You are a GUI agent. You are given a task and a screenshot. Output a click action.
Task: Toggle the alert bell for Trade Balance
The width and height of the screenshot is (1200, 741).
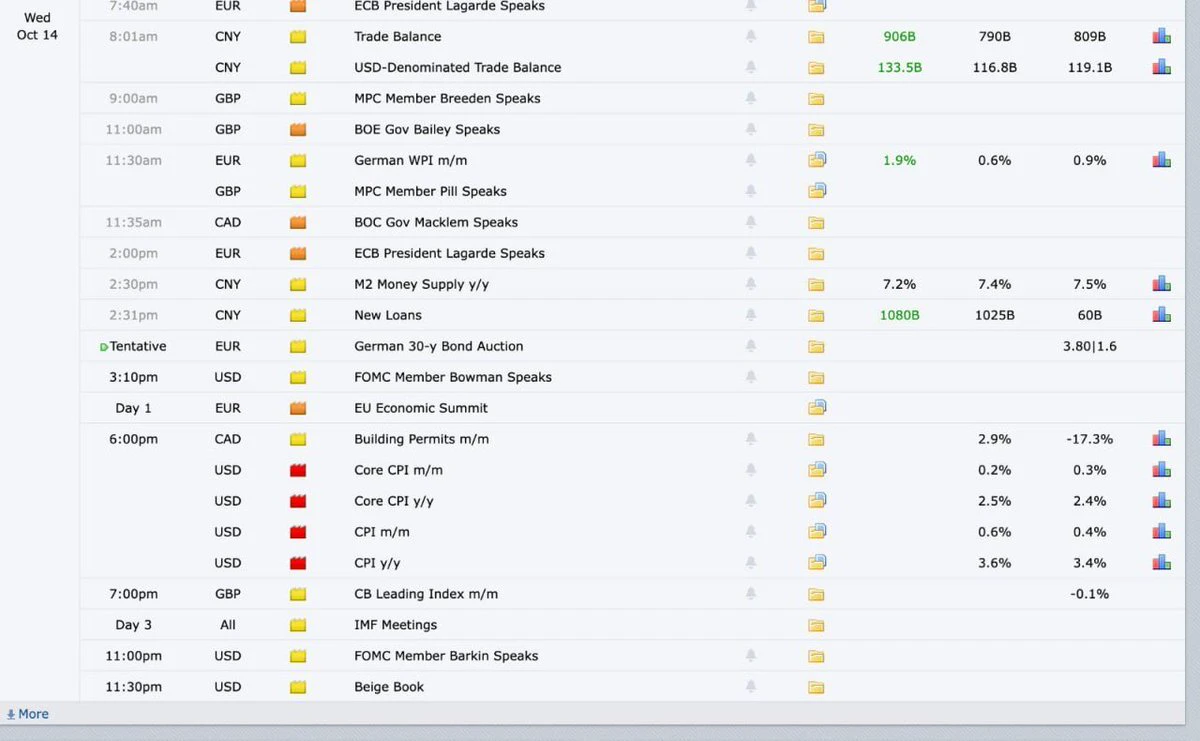coord(751,36)
